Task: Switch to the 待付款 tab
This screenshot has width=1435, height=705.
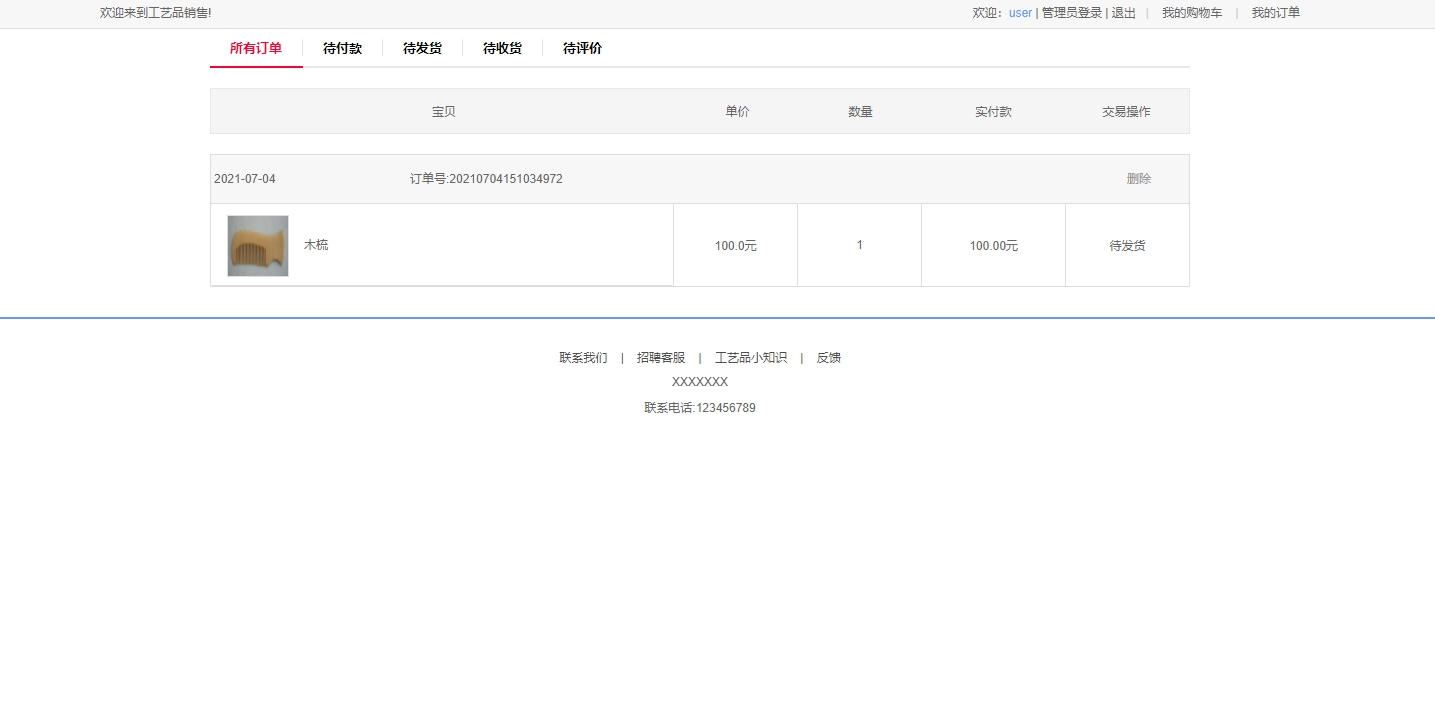Action: coord(343,48)
